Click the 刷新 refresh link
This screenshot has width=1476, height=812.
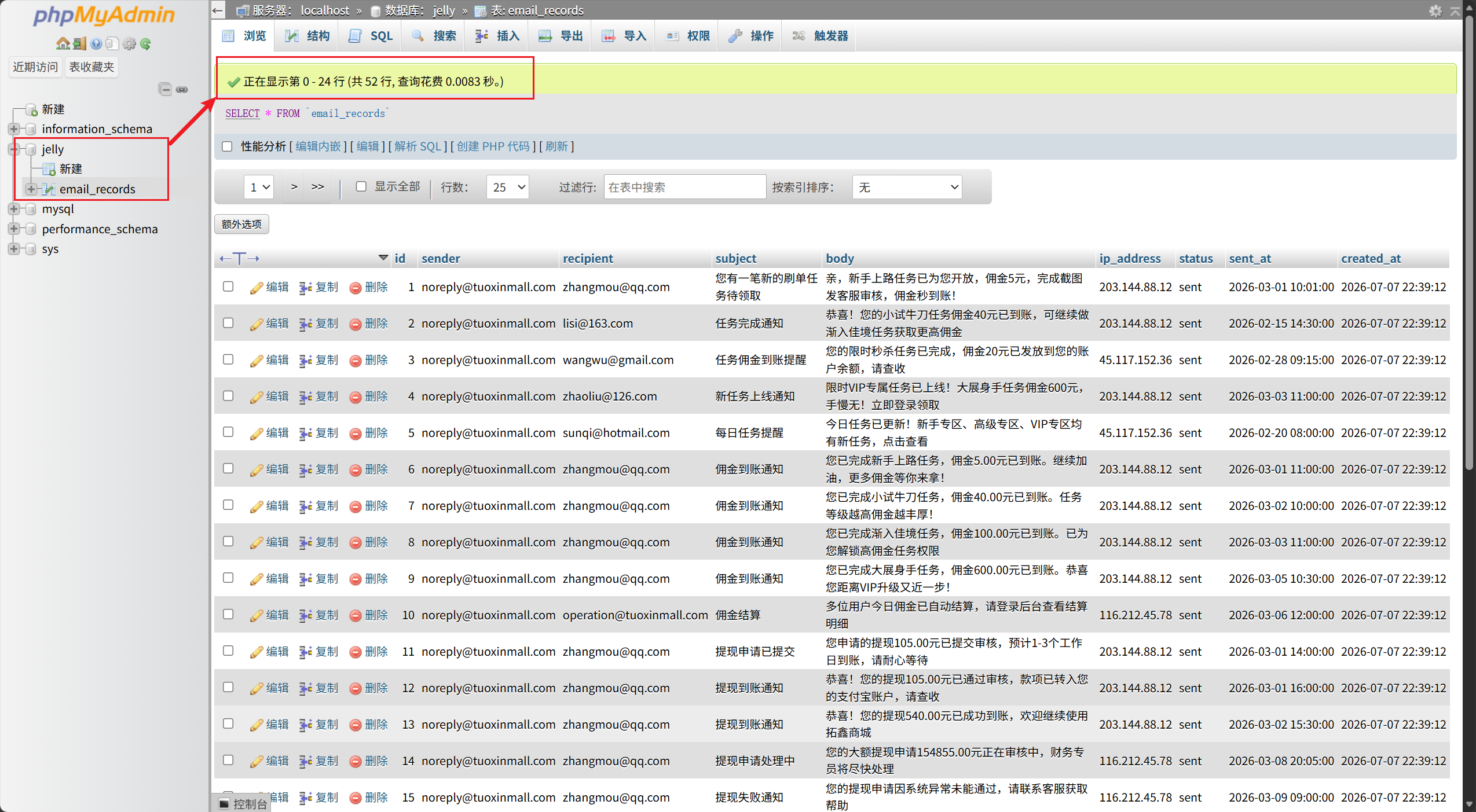point(556,146)
